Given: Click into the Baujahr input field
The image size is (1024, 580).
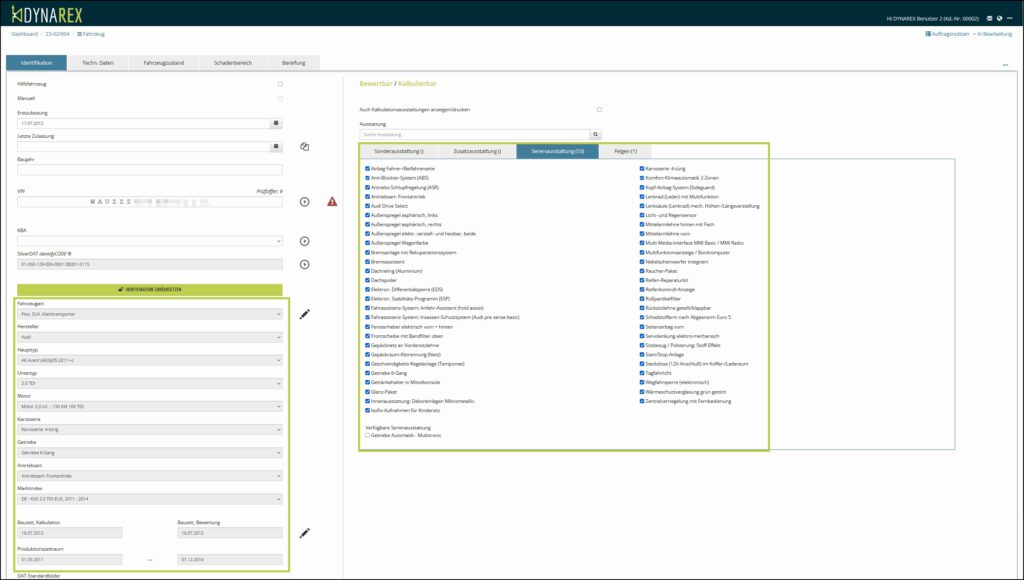Looking at the screenshot, I should click(150, 170).
